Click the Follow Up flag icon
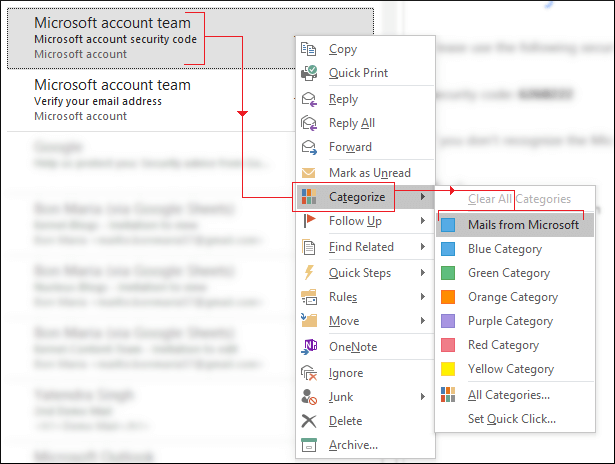Screen dimensions: 615x464 [309, 221]
